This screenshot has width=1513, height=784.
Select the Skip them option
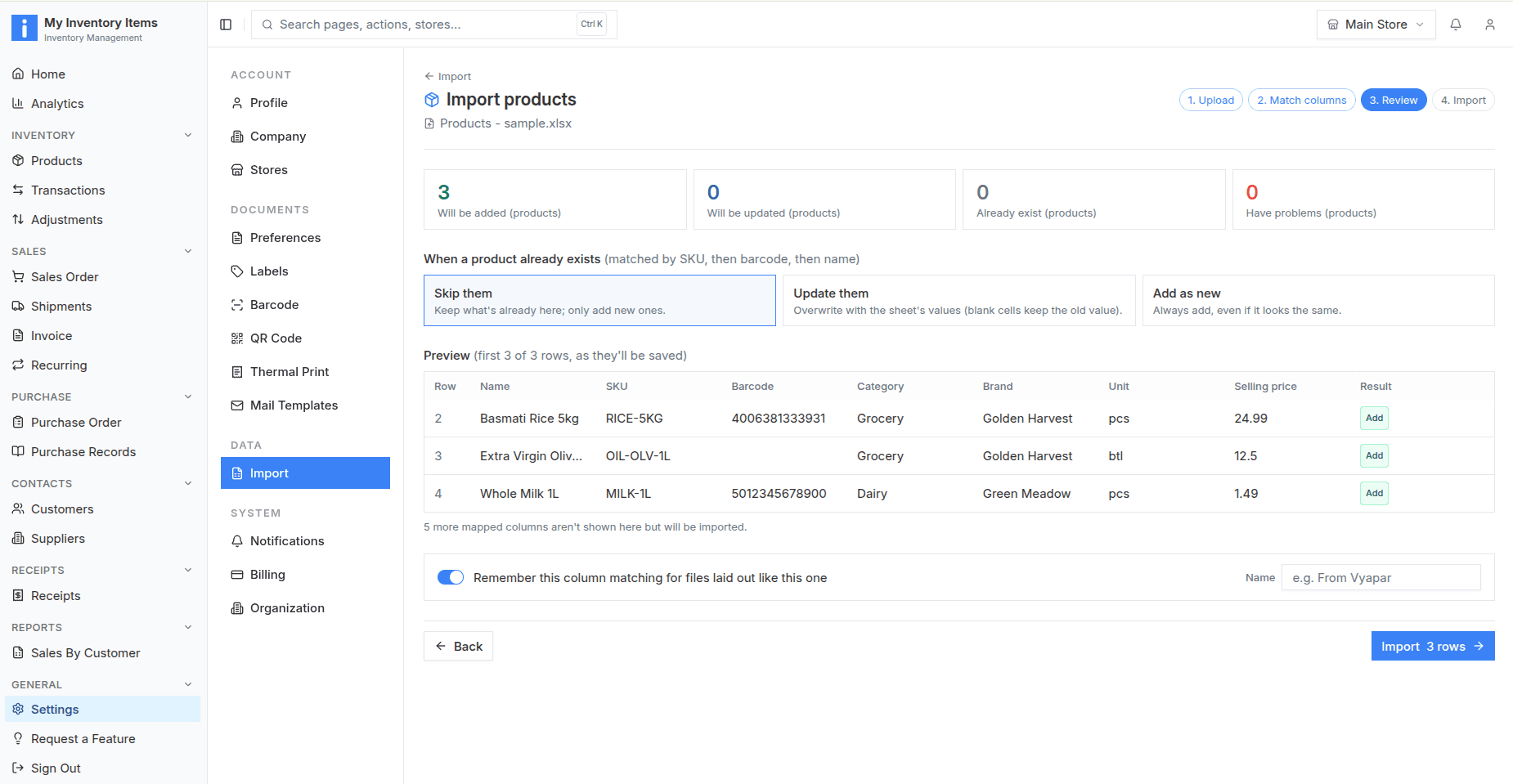point(599,300)
